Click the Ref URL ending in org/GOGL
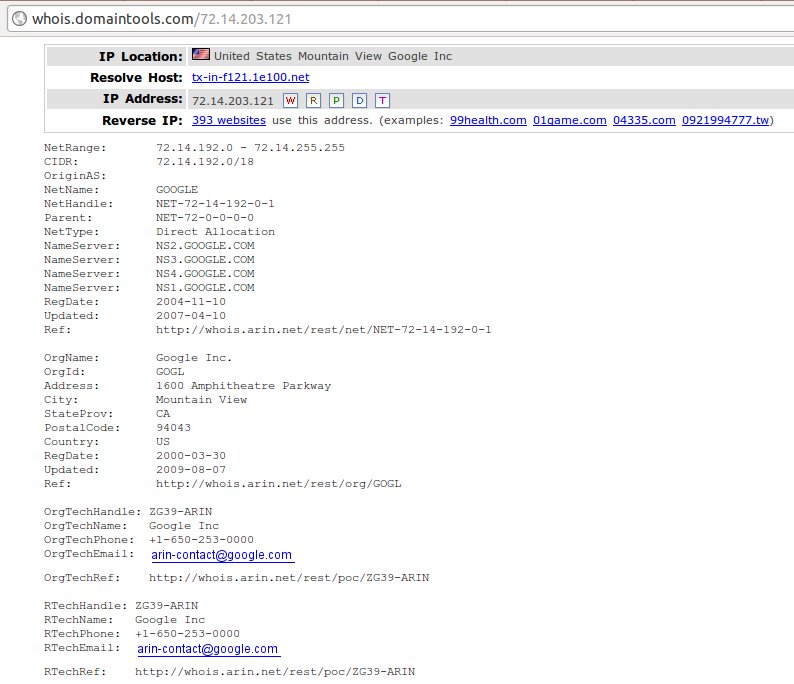The width and height of the screenshot is (794, 684). click(x=278, y=484)
